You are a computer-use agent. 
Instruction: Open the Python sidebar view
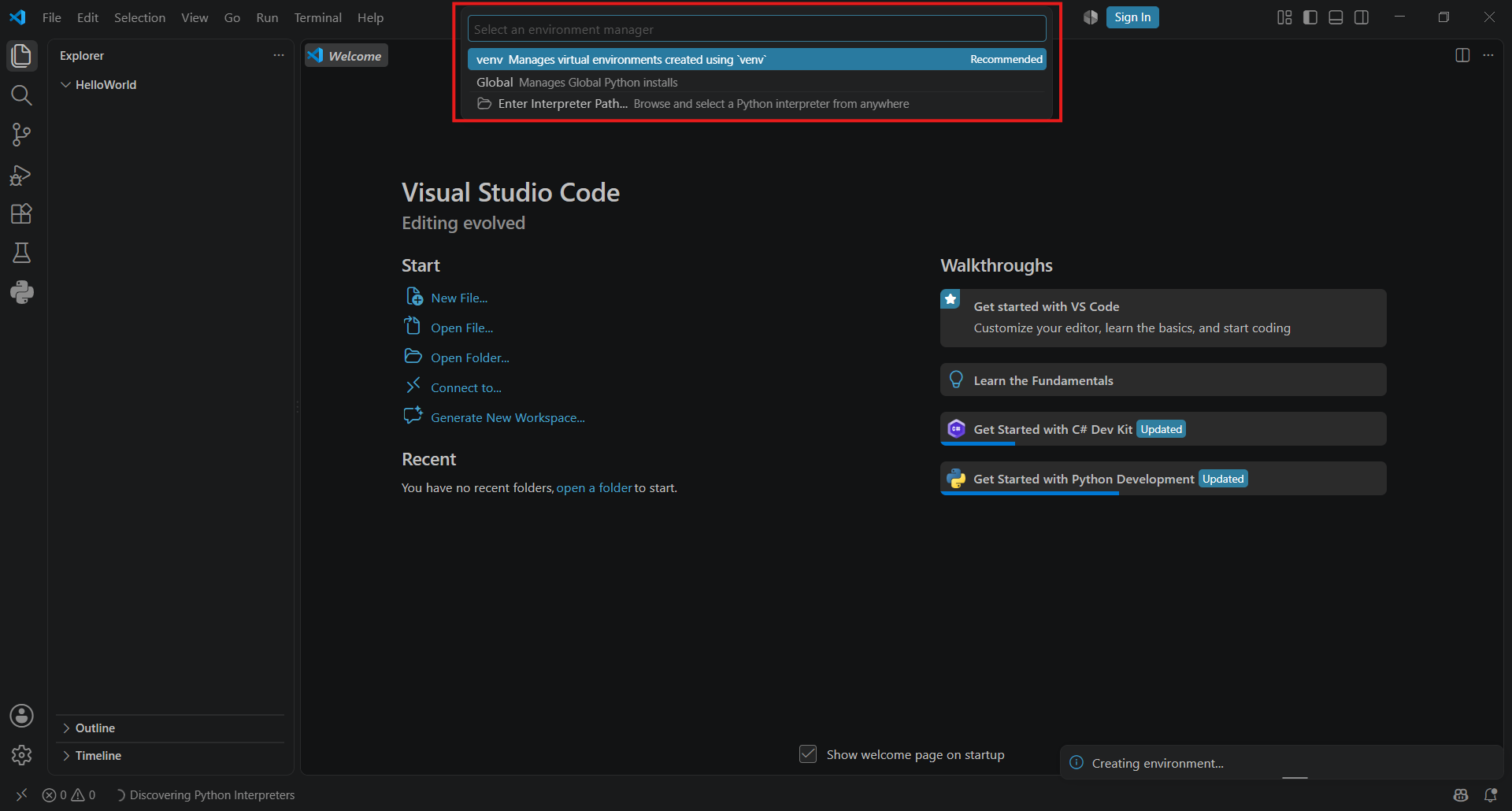click(22, 292)
